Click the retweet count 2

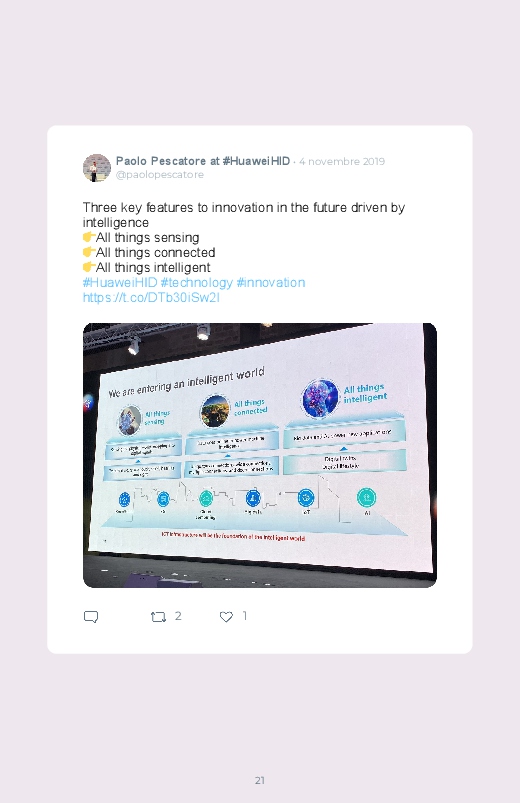[178, 616]
